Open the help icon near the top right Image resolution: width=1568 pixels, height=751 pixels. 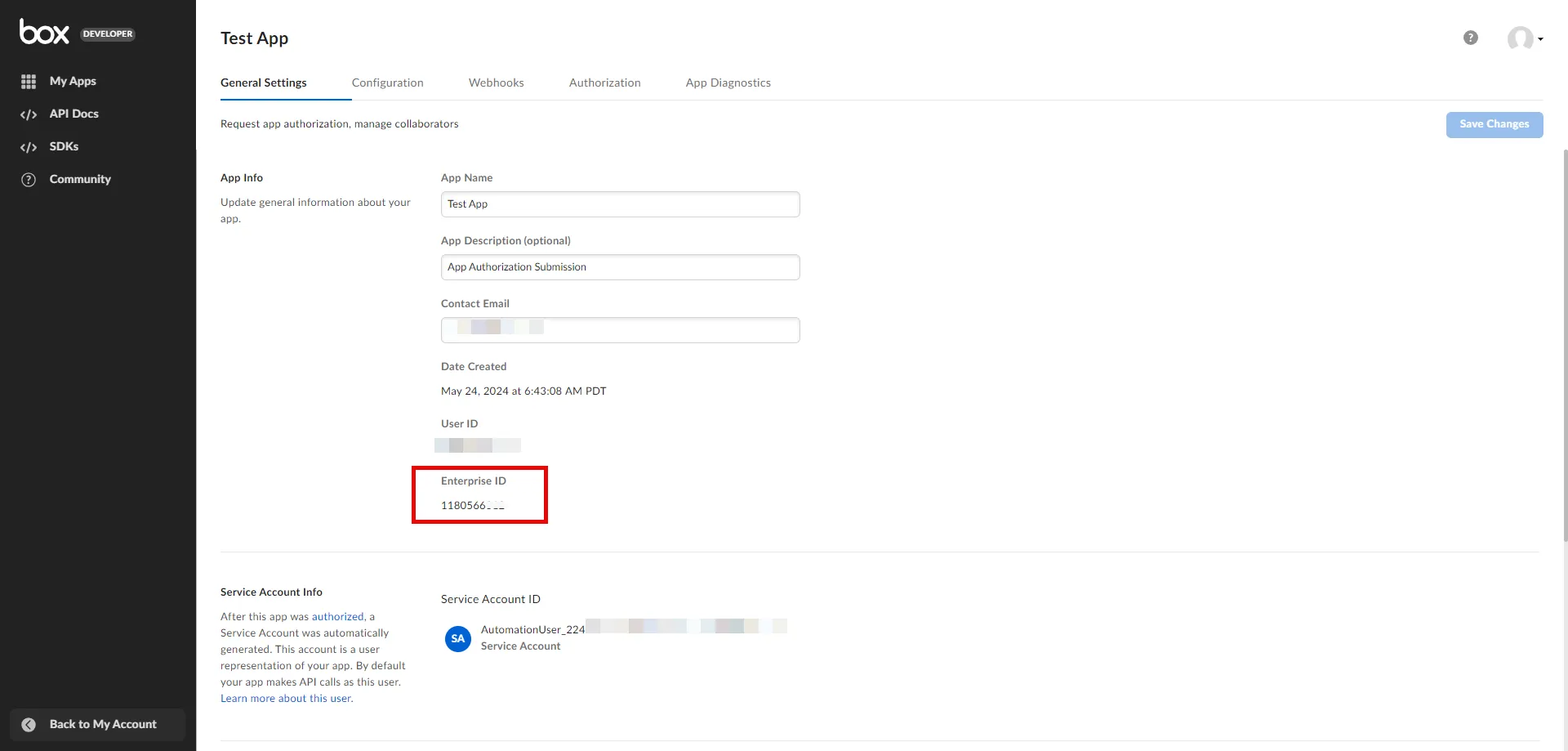tap(1471, 38)
